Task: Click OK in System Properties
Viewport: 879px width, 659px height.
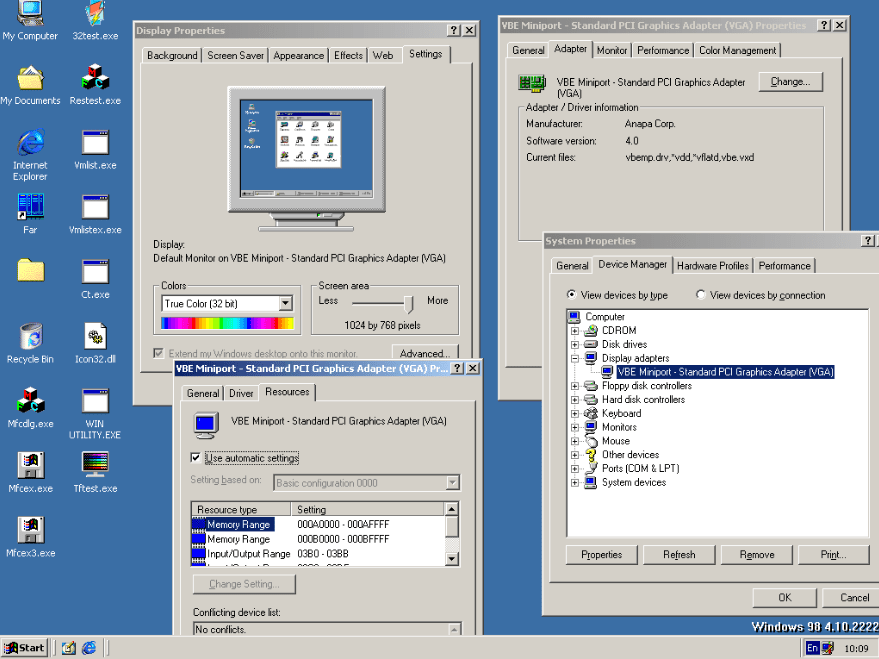Action: [x=784, y=597]
